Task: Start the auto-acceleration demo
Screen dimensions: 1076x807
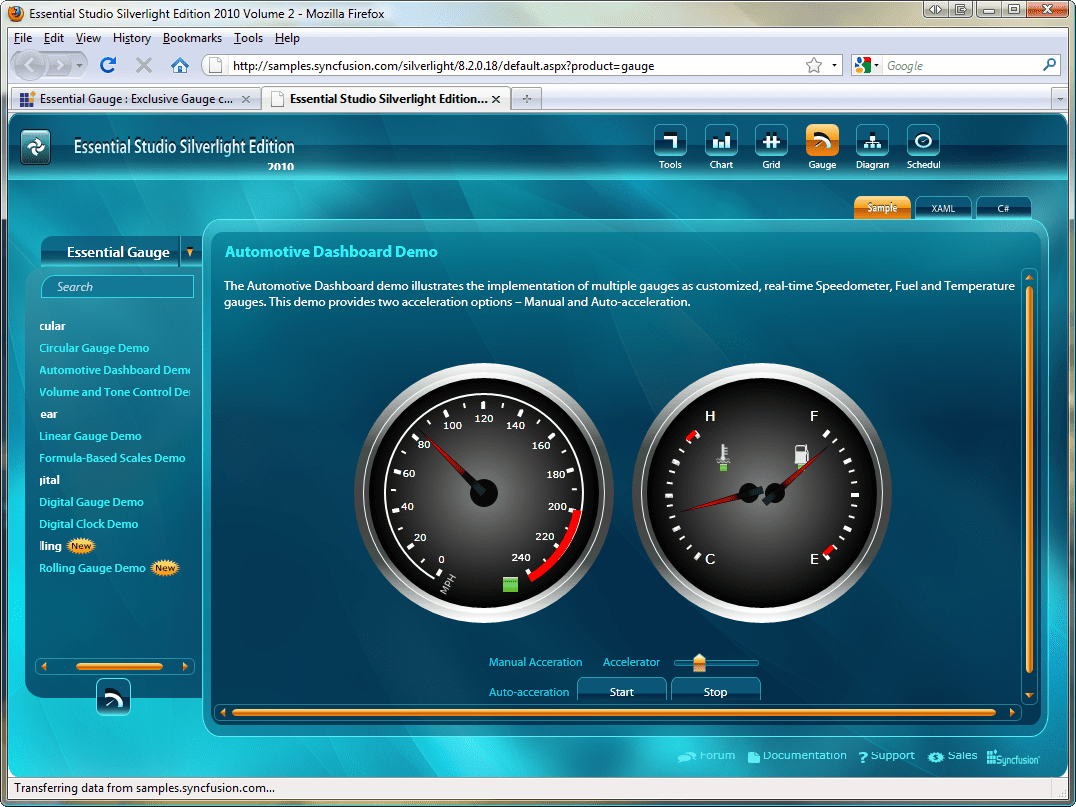Action: 621,691
